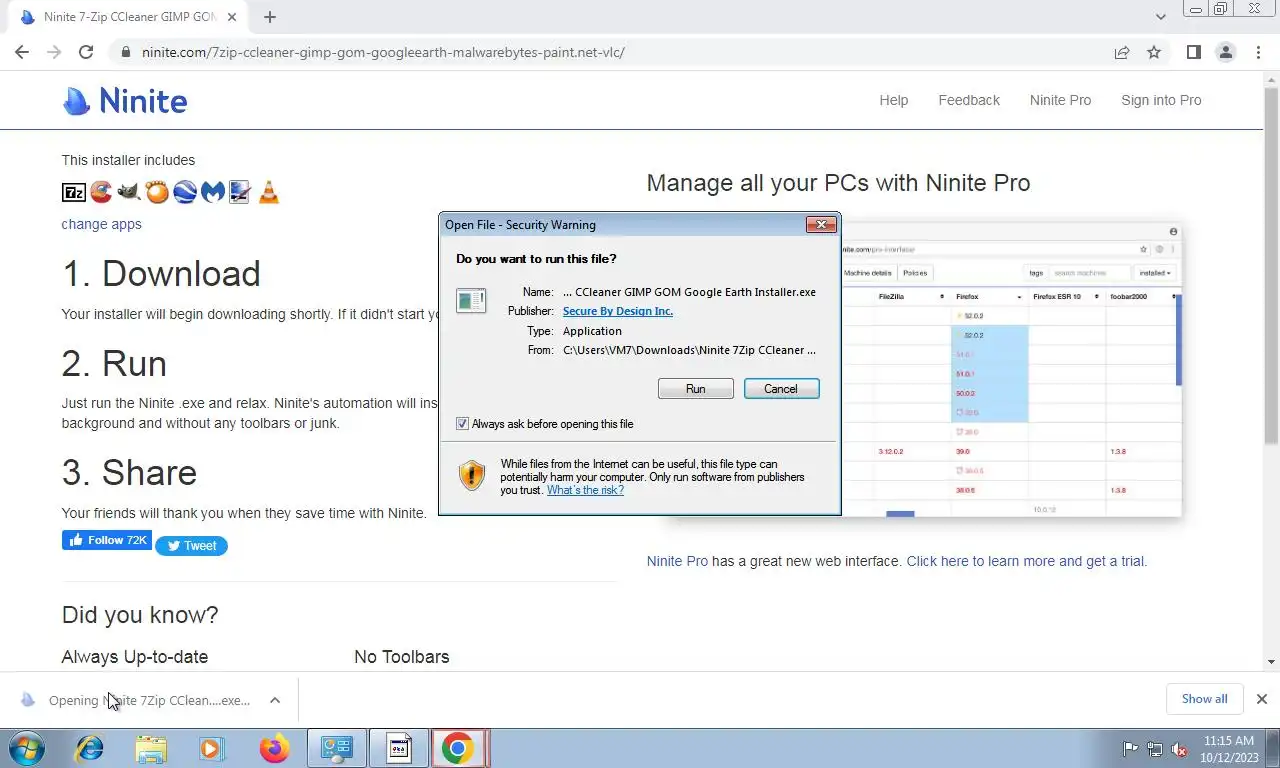
Task: Click Show all downloads
Action: [x=1204, y=699]
